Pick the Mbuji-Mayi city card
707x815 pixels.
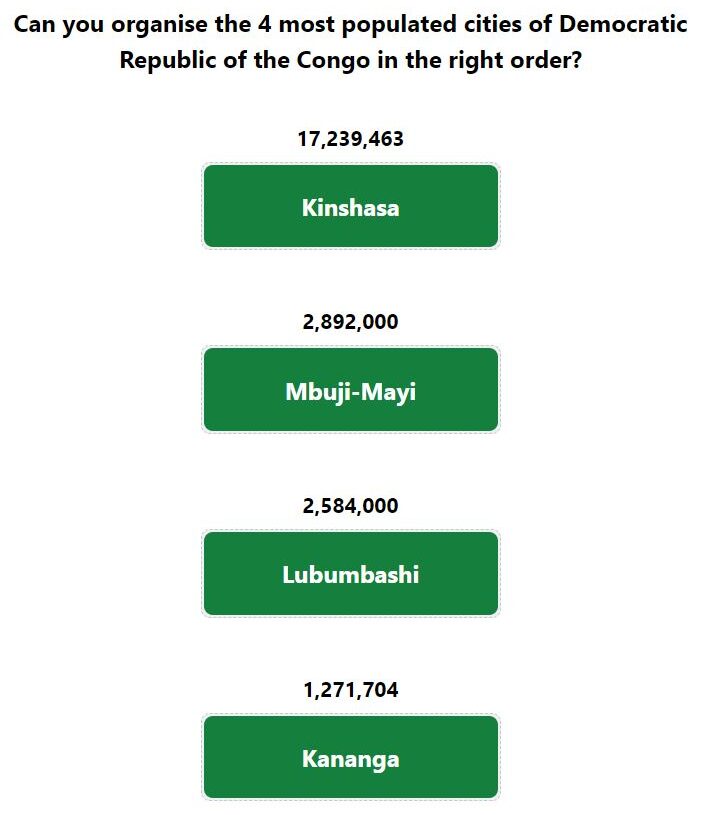coord(351,389)
